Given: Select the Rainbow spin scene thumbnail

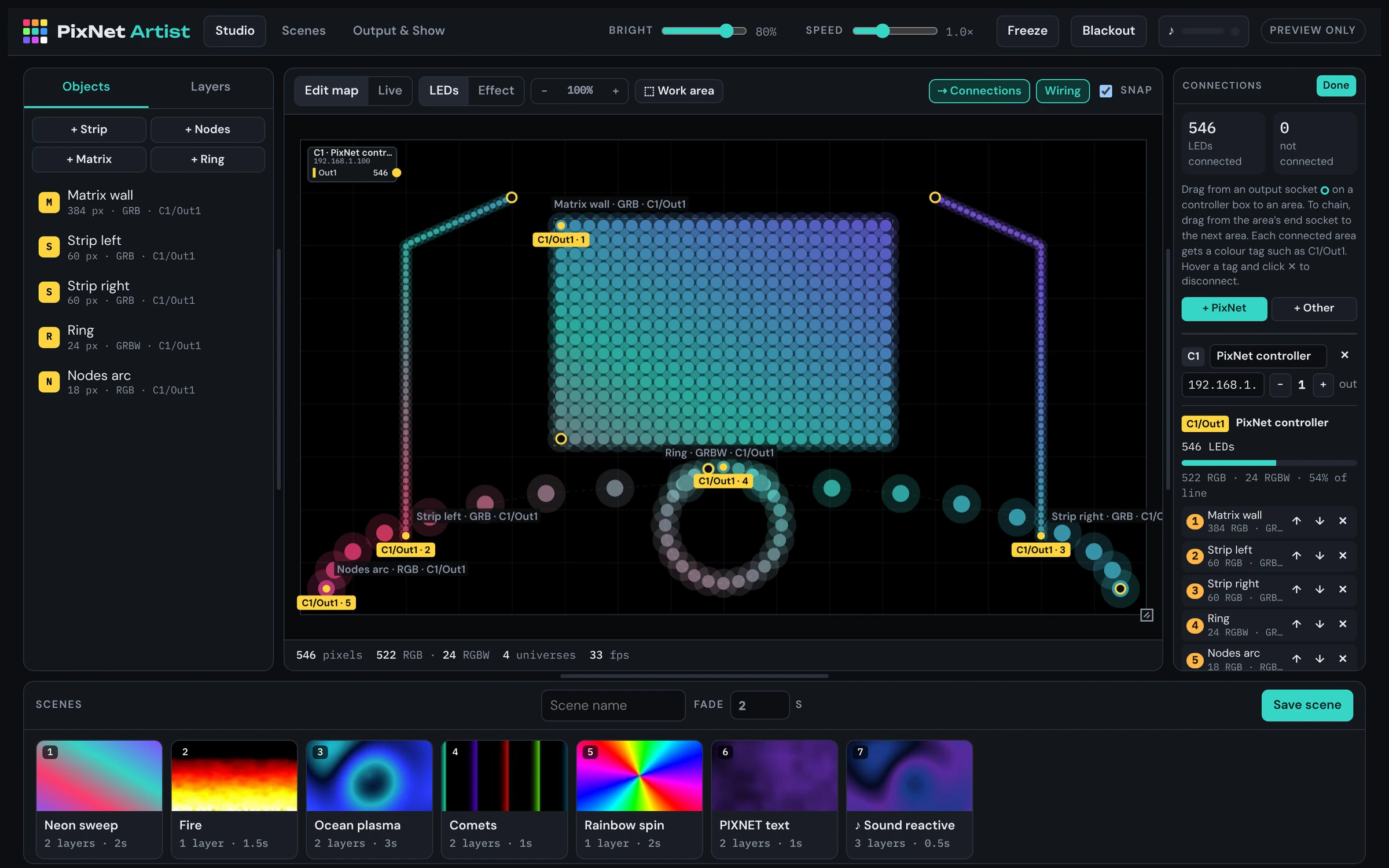Looking at the screenshot, I should coord(639,776).
